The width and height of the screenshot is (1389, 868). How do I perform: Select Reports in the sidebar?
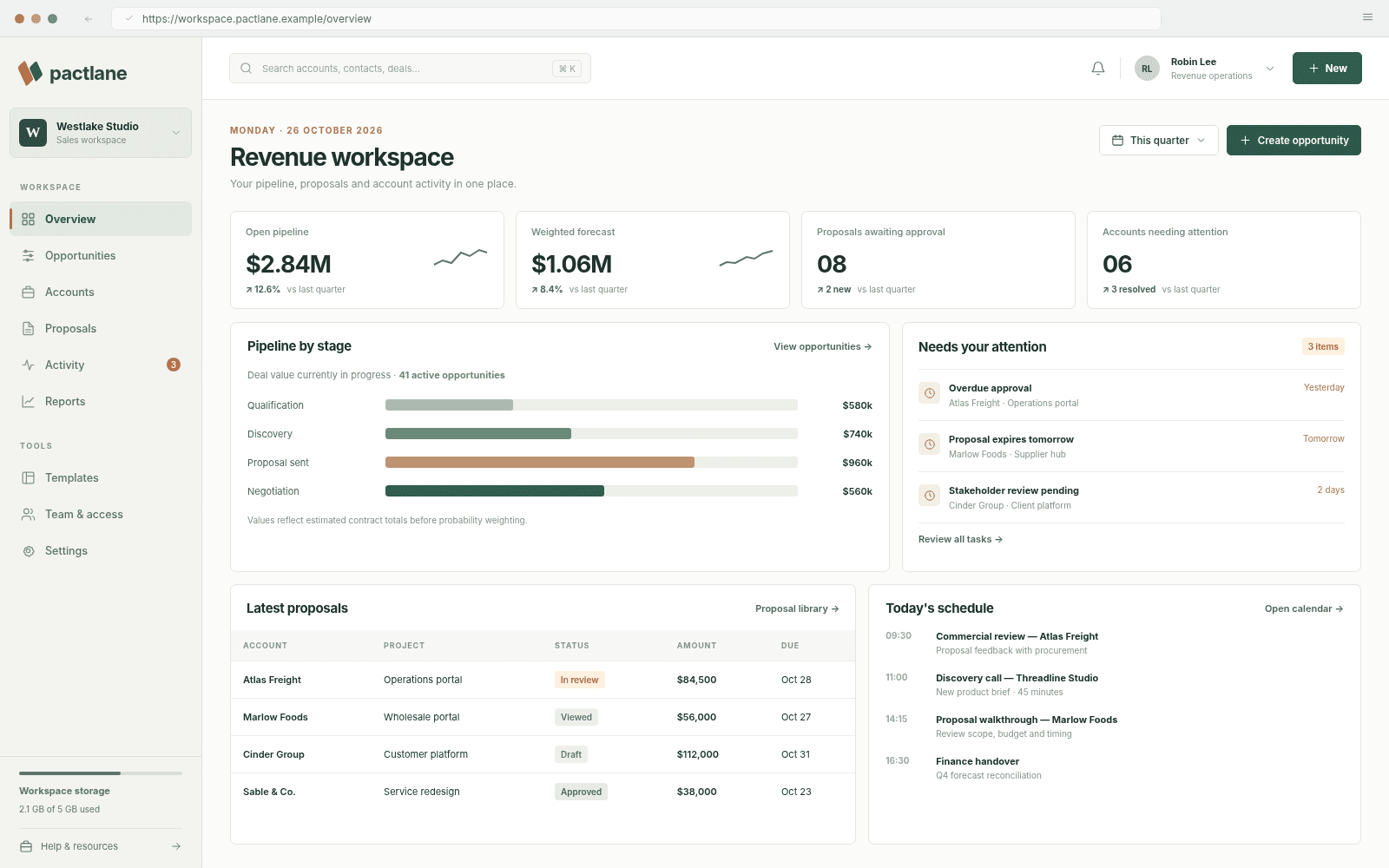pos(101,401)
